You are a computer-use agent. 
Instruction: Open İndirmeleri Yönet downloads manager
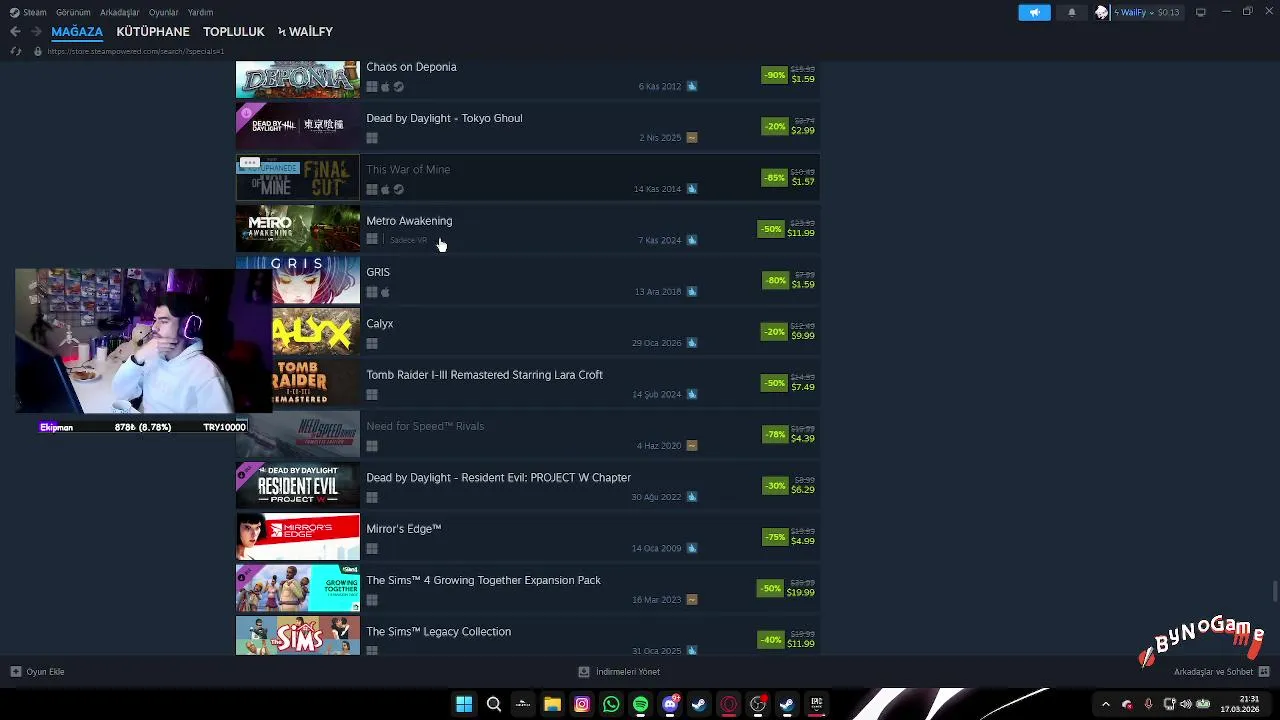[x=619, y=672]
